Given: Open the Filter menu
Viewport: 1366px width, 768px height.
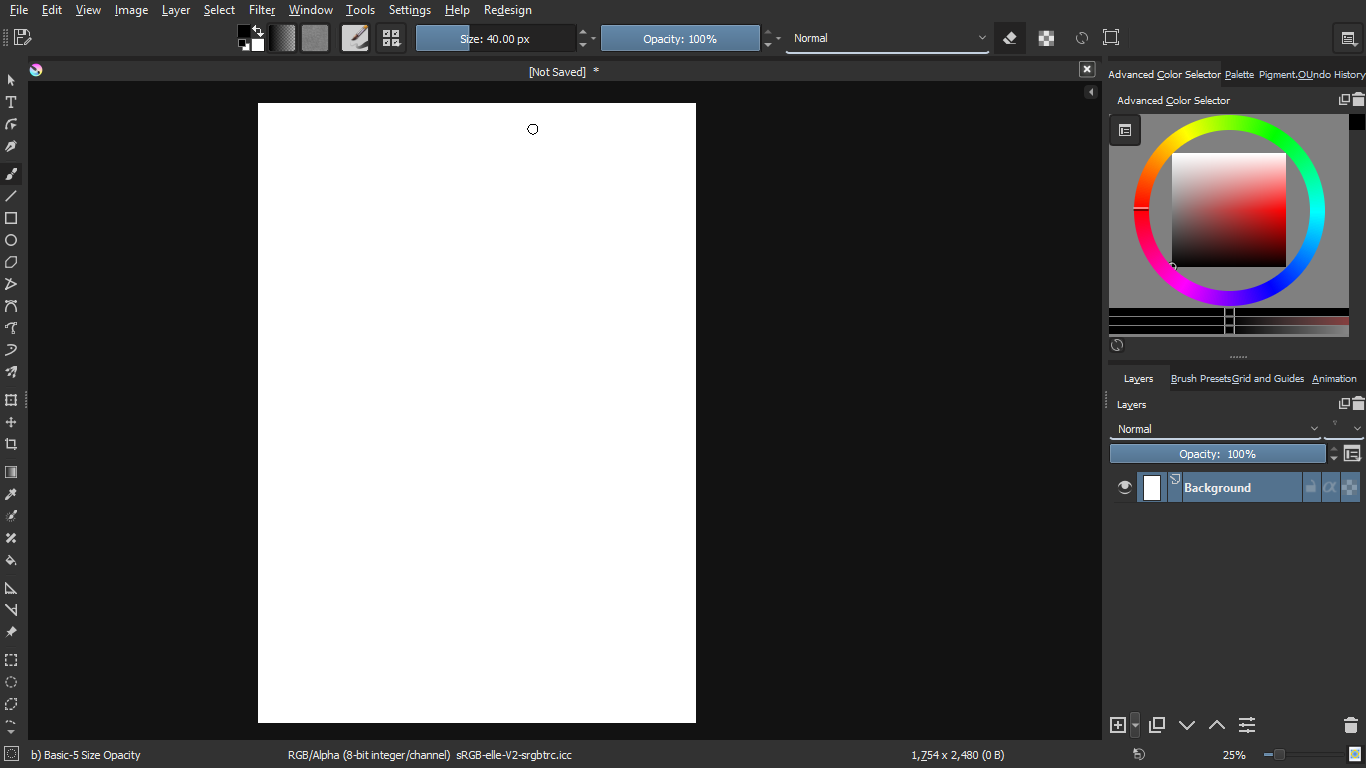Looking at the screenshot, I should (262, 10).
